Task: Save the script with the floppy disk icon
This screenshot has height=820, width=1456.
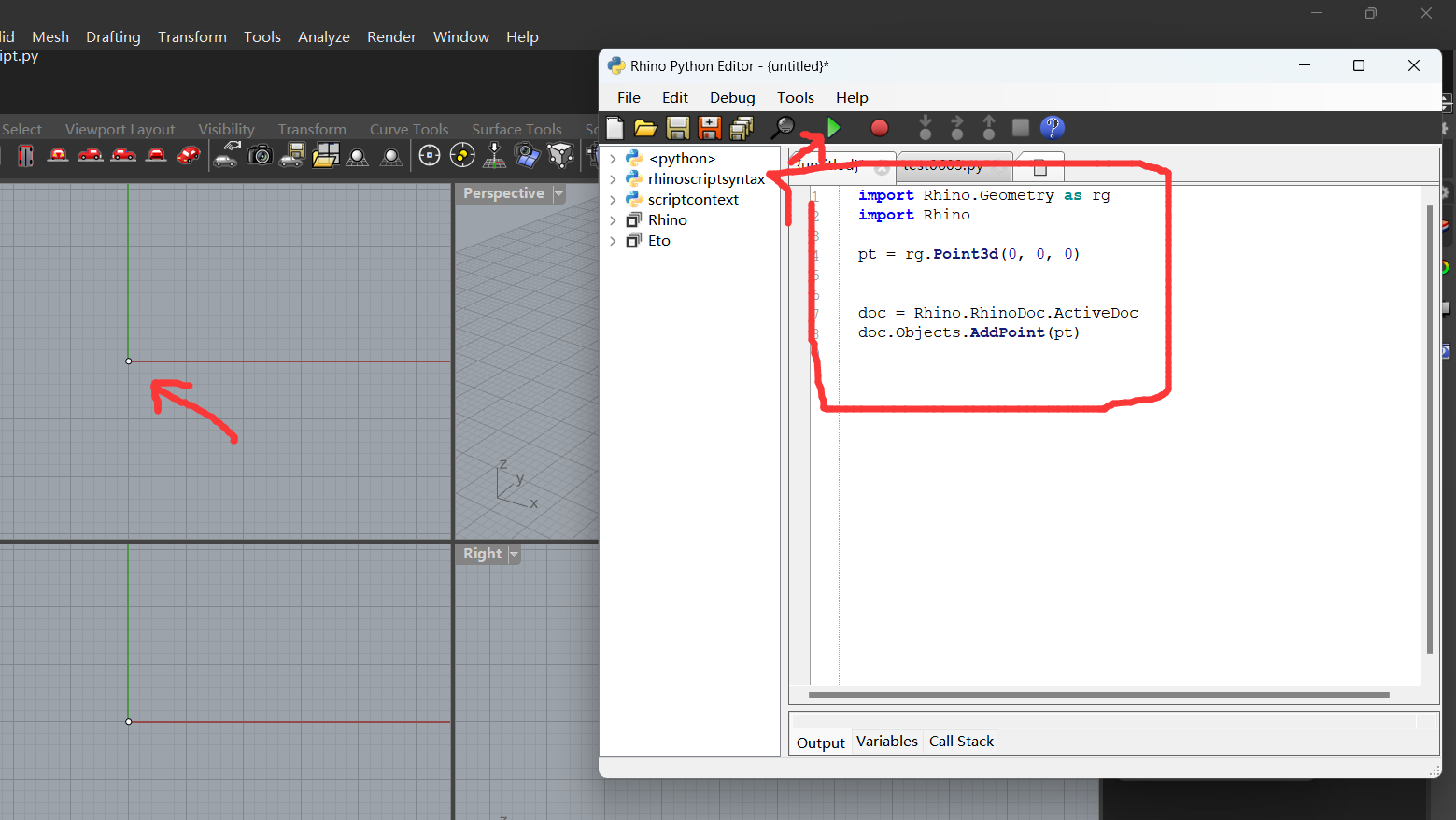Action: point(678,128)
